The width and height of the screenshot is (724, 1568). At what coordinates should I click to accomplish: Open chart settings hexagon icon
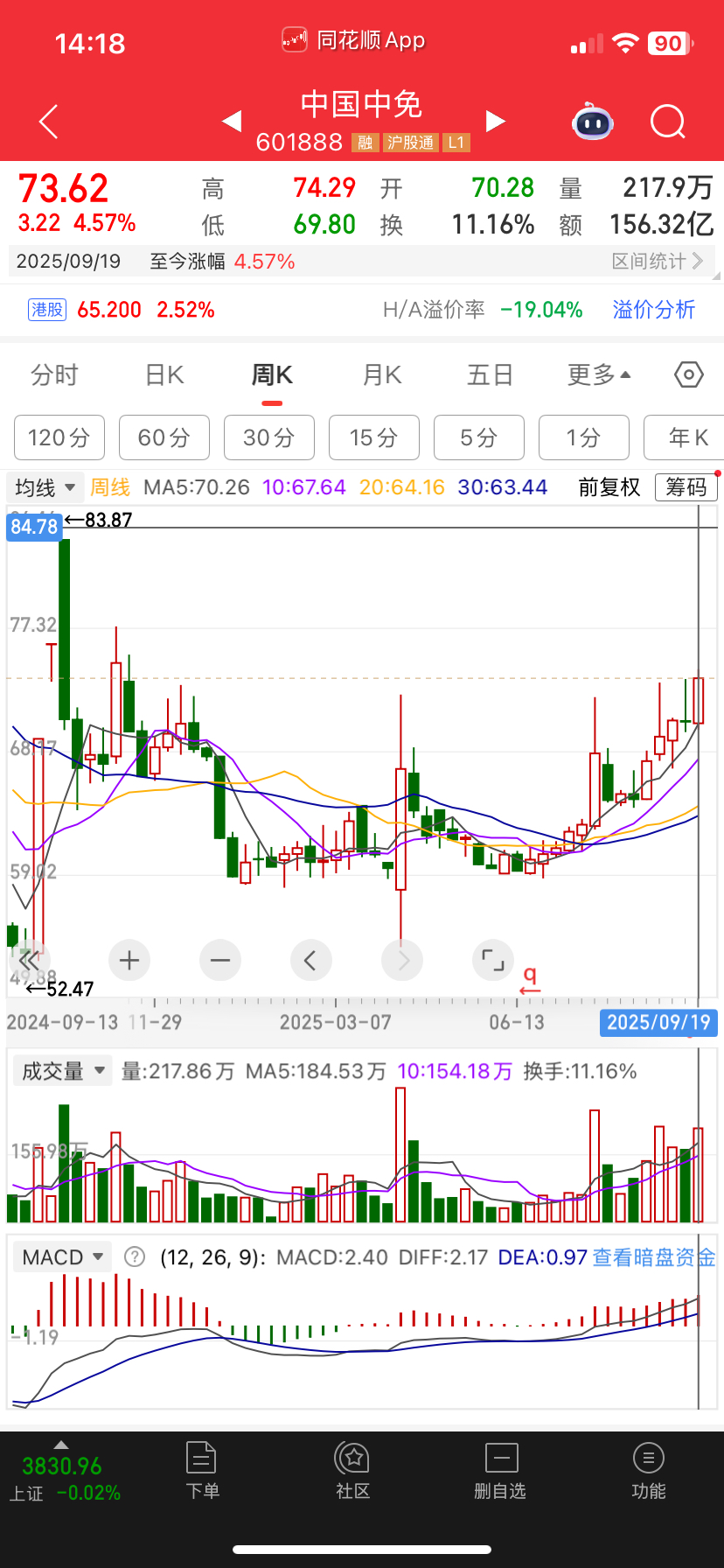point(689,375)
